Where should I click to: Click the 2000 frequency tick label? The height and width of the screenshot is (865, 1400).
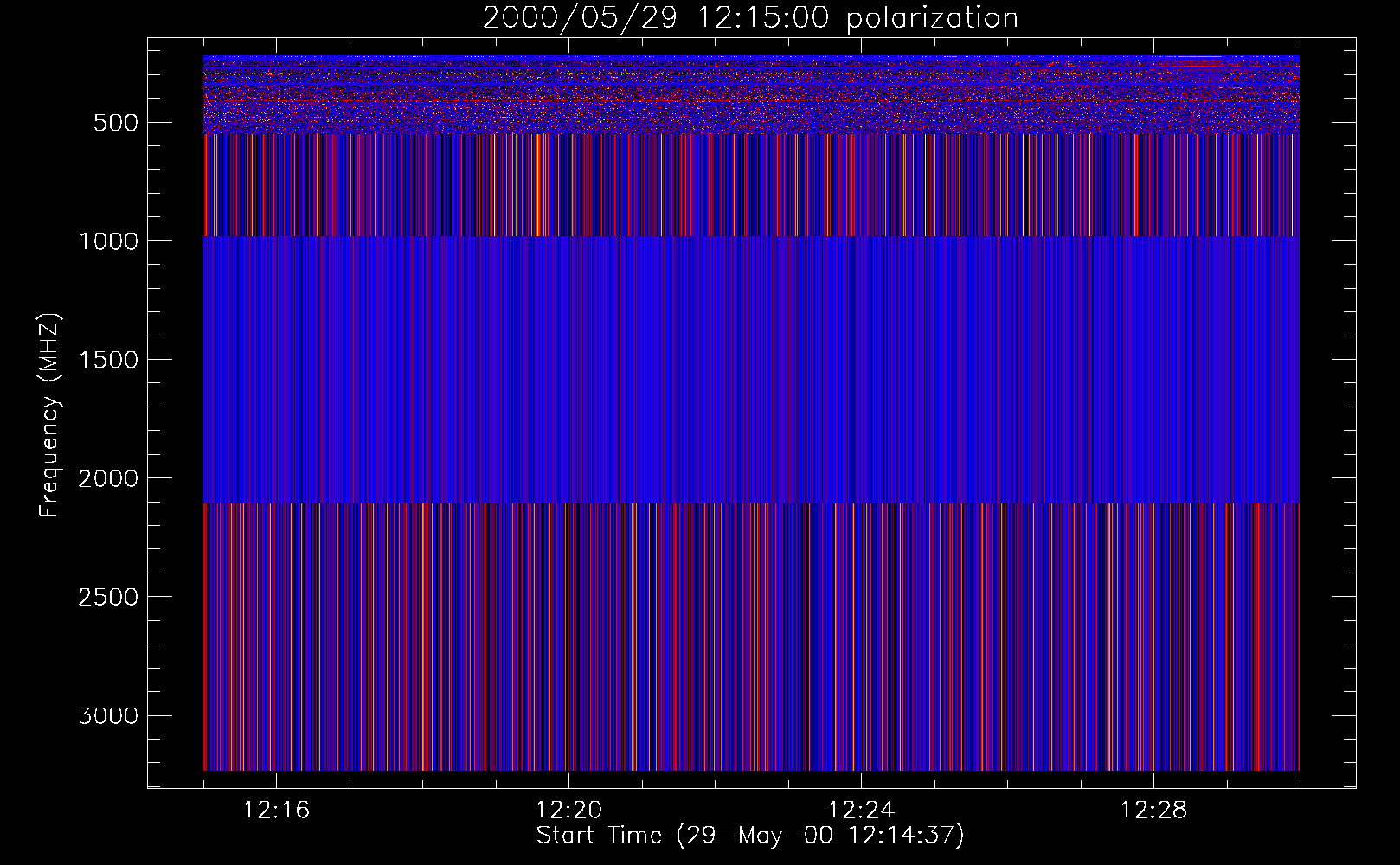tap(108, 478)
